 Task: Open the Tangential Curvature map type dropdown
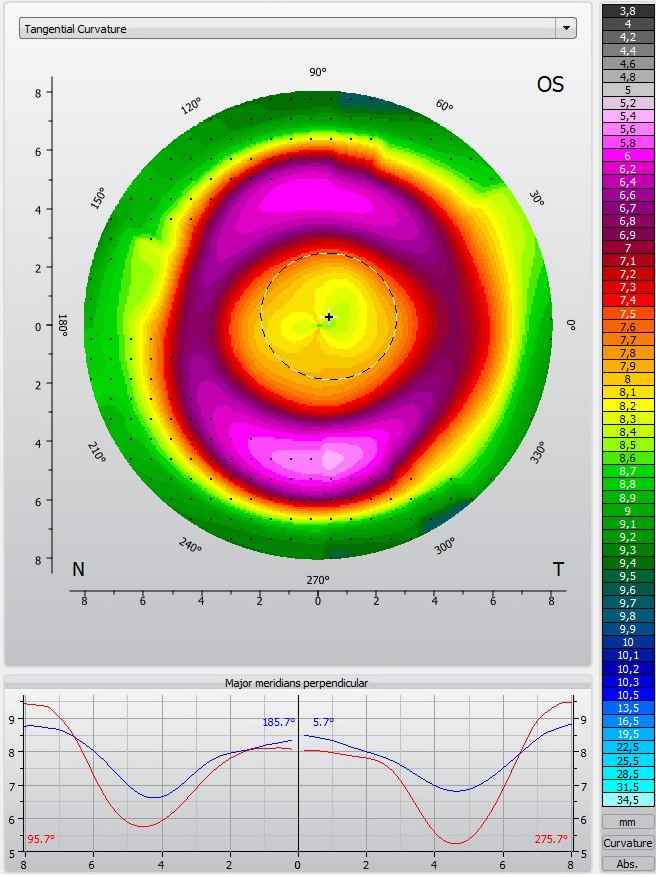(298, 29)
